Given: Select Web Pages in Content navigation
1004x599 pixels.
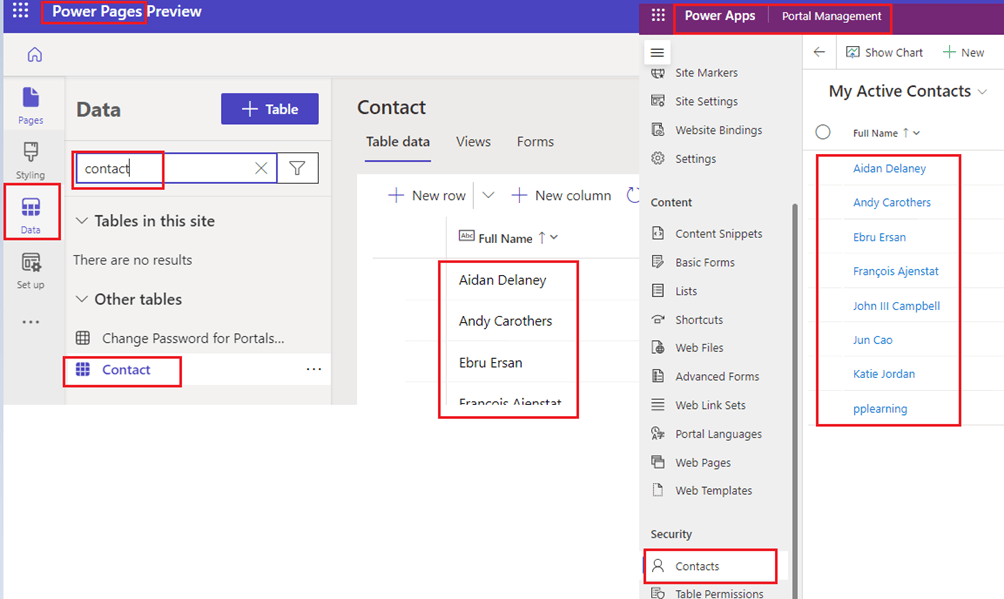Looking at the screenshot, I should [x=702, y=462].
